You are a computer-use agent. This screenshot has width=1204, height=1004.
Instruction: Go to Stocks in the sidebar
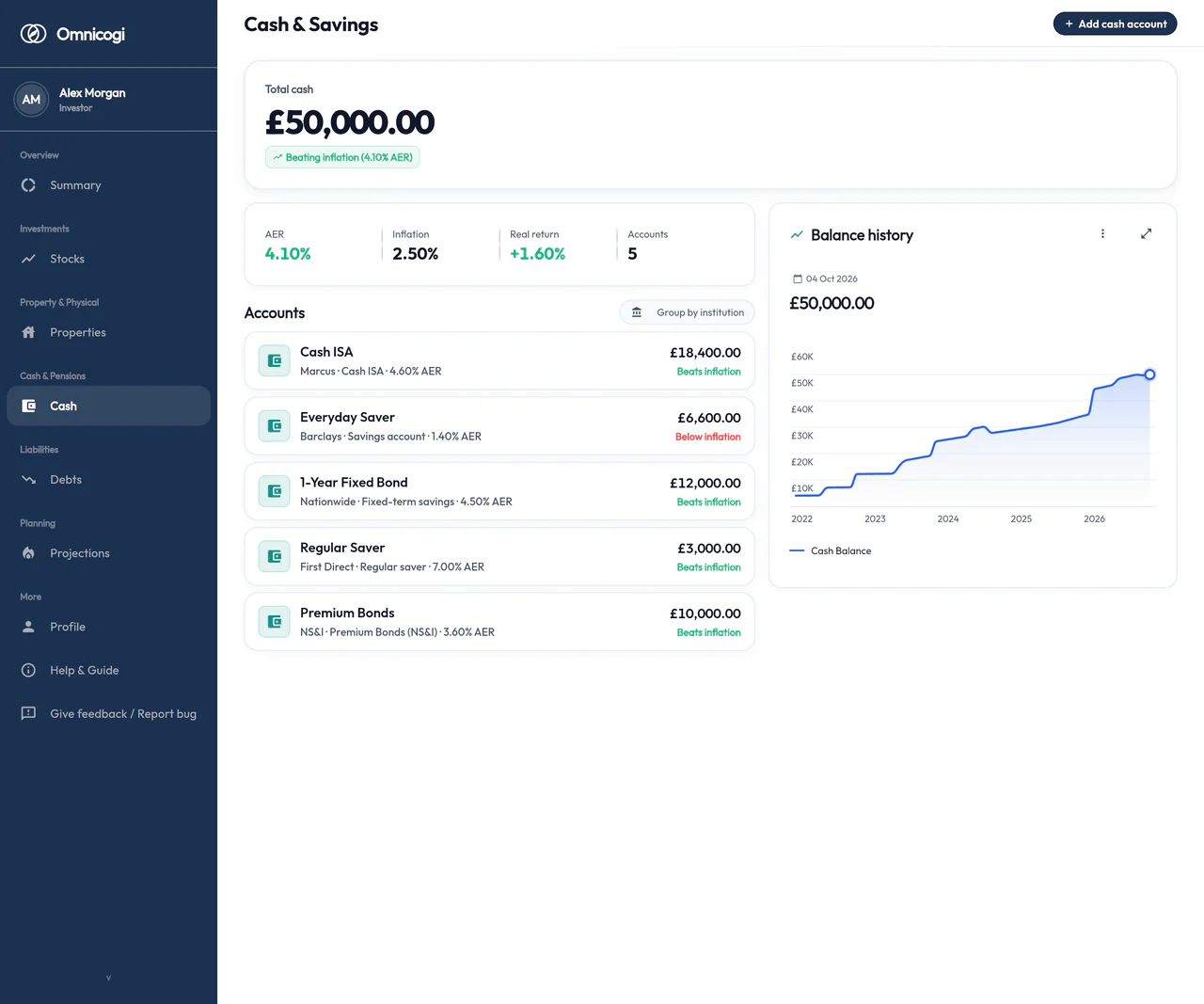[x=108, y=259]
